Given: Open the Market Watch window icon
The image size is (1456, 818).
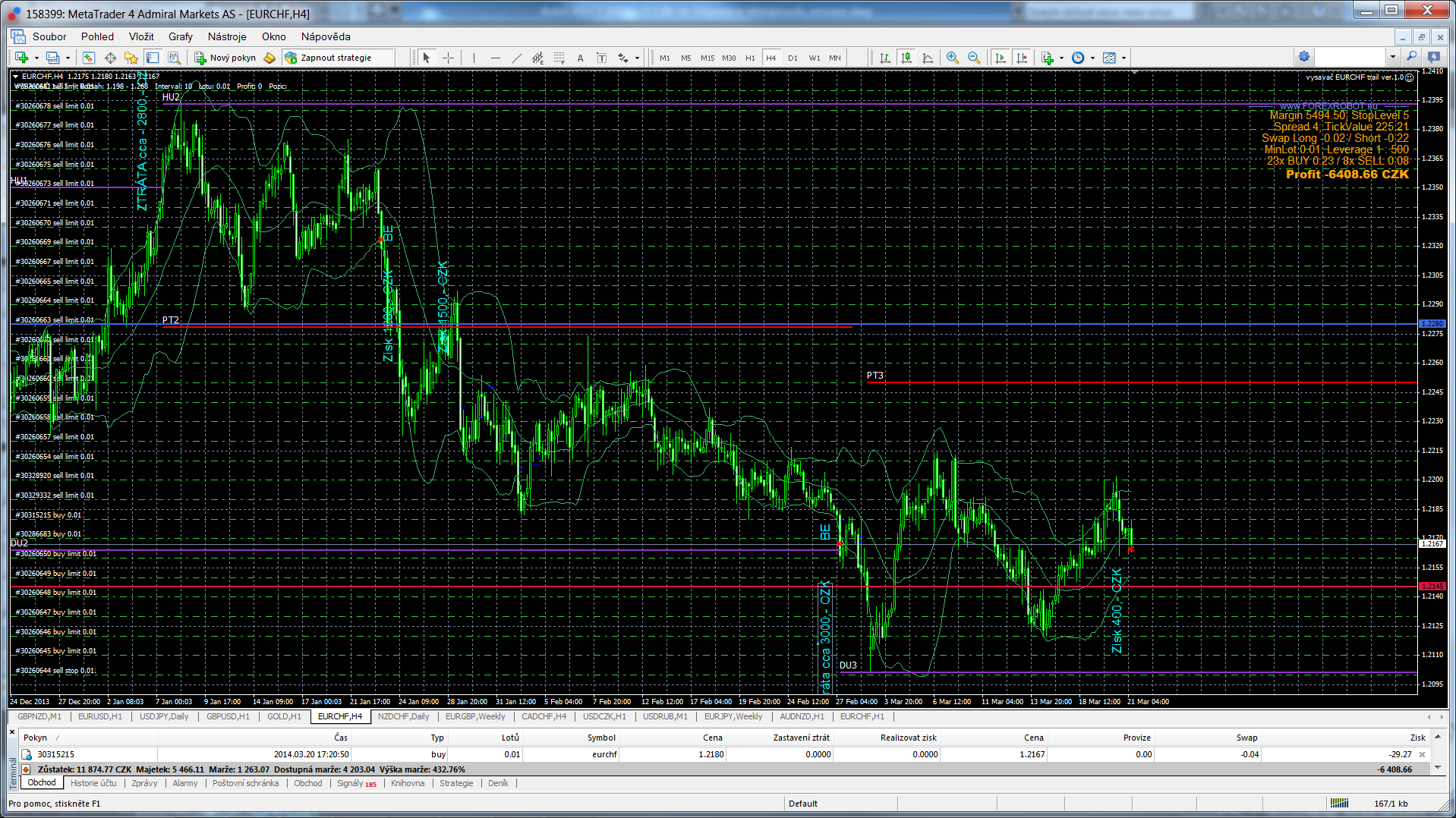Looking at the screenshot, I should (x=89, y=58).
